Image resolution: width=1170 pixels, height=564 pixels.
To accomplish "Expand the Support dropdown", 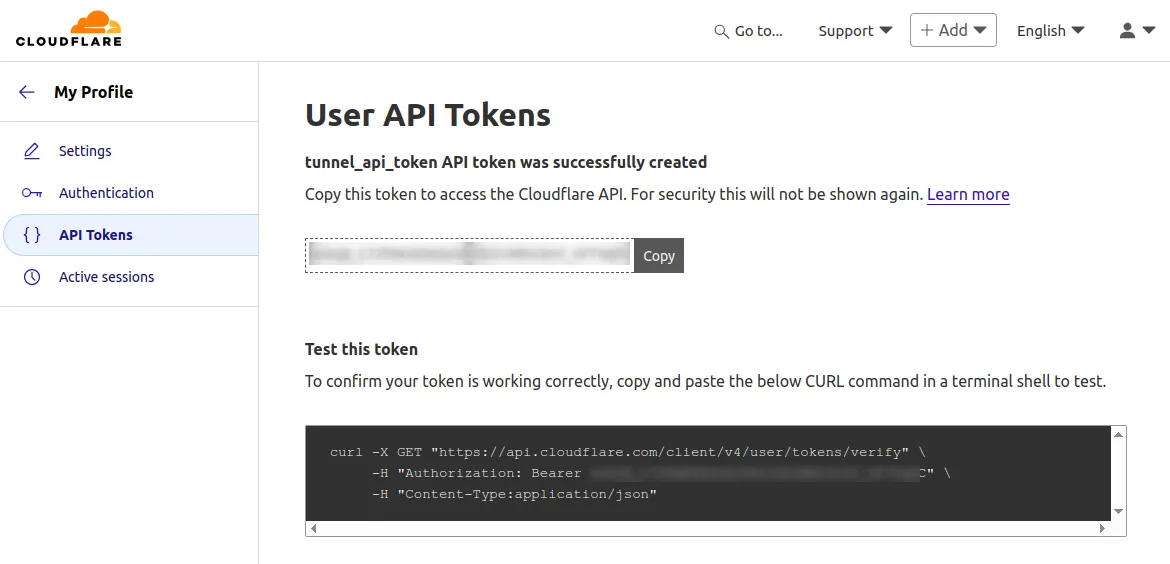I will pos(855,31).
